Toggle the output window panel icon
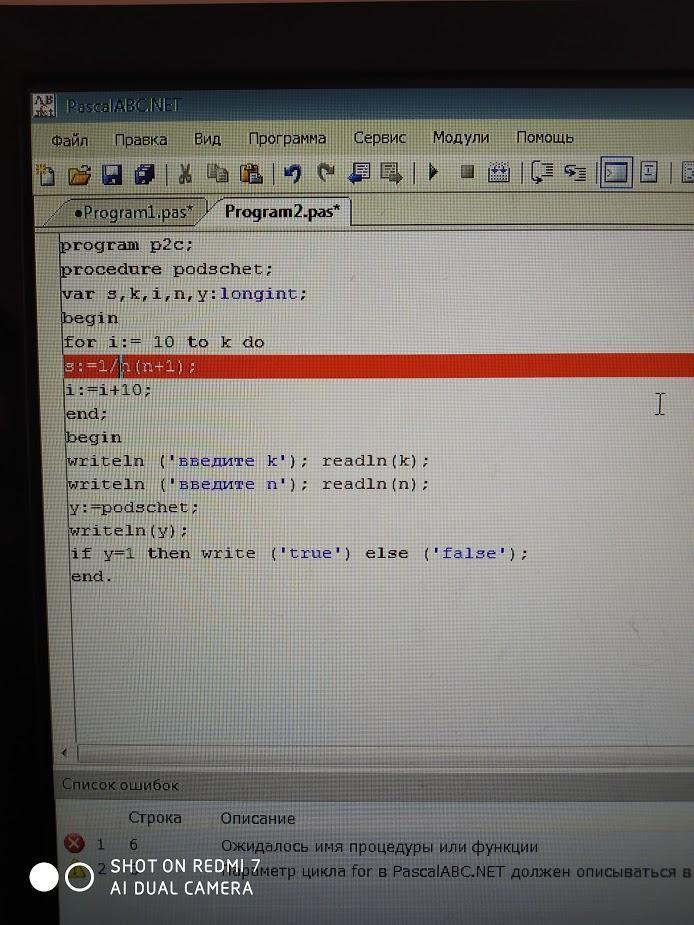Viewport: 694px width, 925px height. 616,172
